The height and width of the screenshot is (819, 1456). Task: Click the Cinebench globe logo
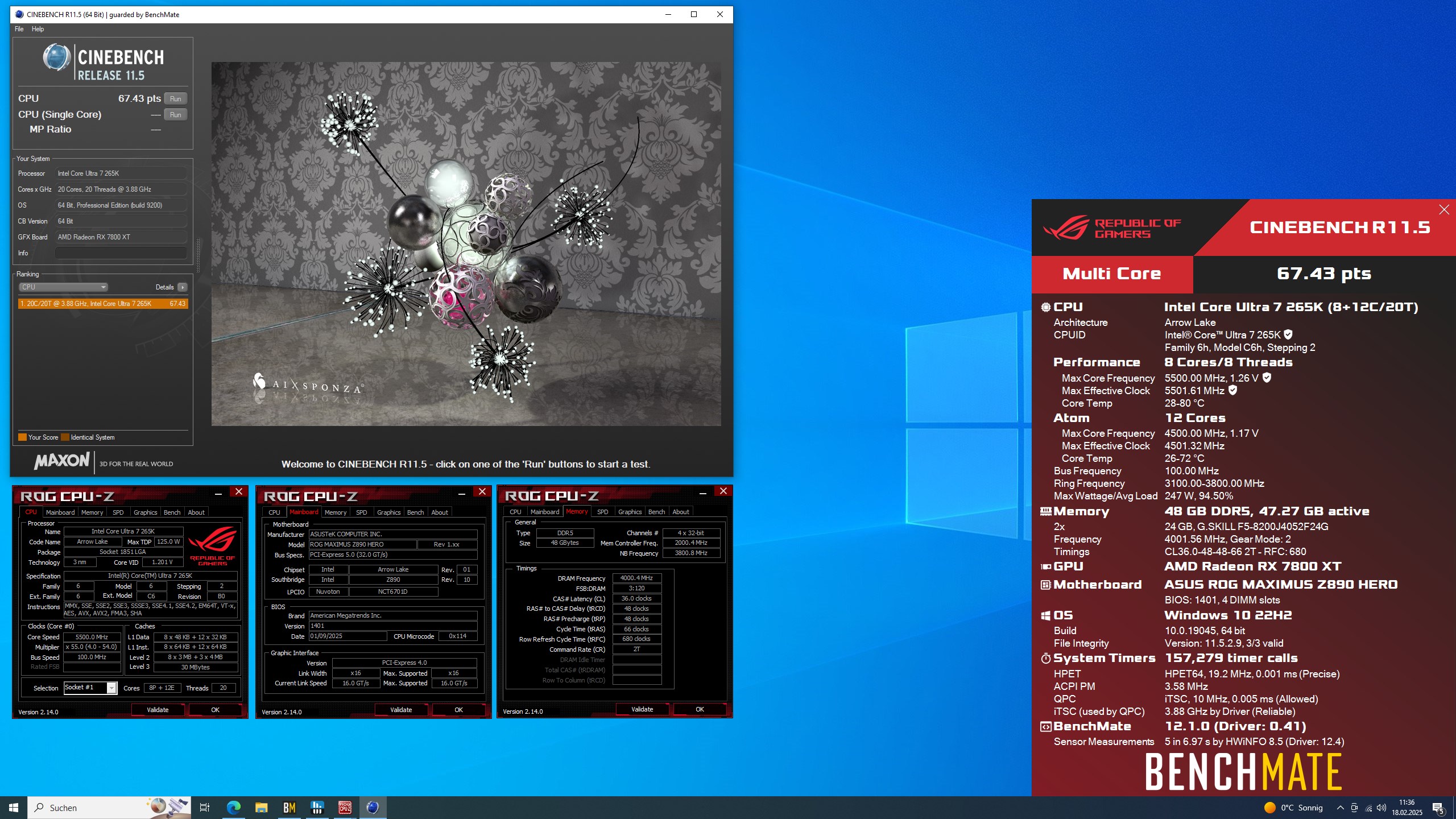coord(57,57)
